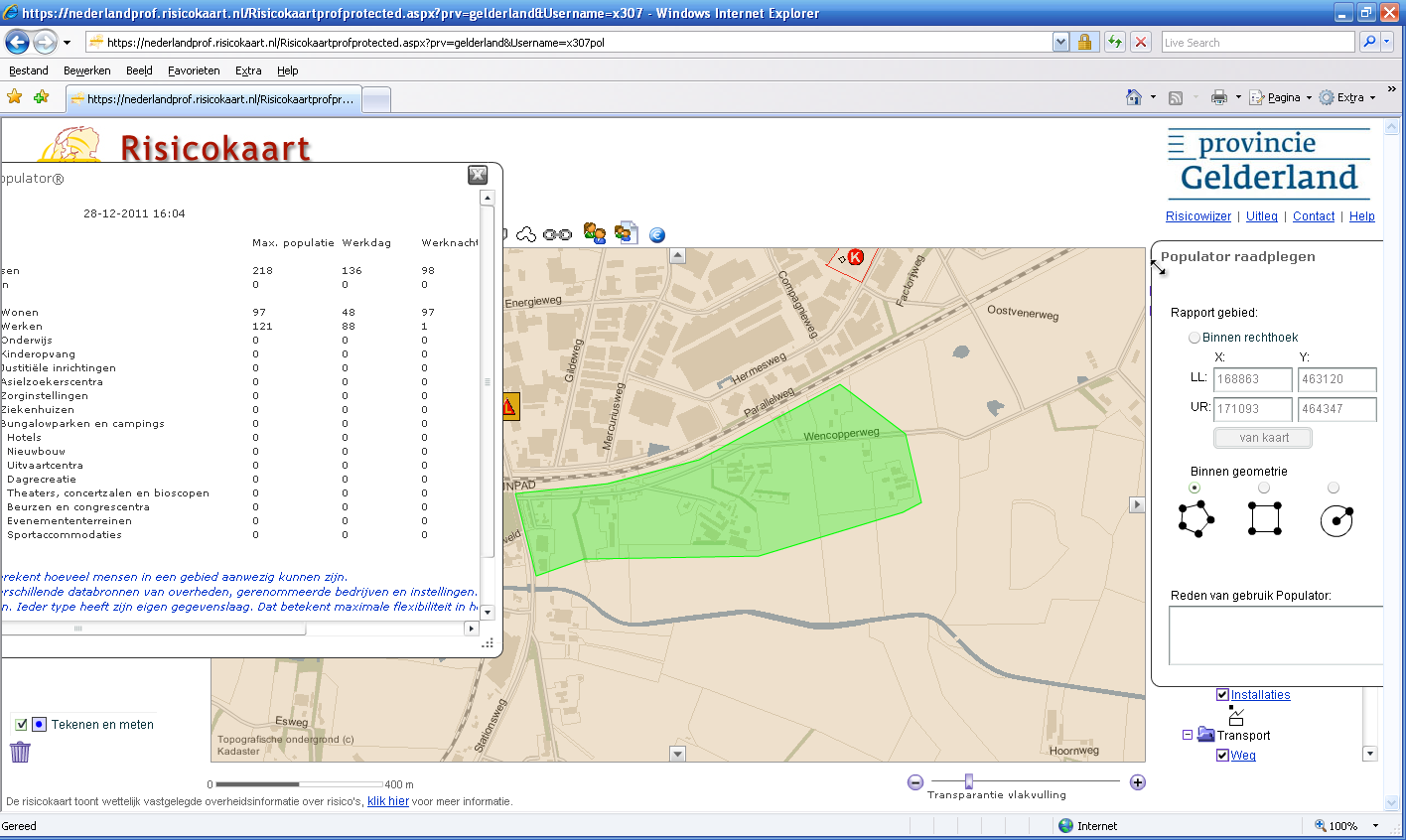Open the address bar URL dropdown

pyautogui.click(x=1061, y=42)
